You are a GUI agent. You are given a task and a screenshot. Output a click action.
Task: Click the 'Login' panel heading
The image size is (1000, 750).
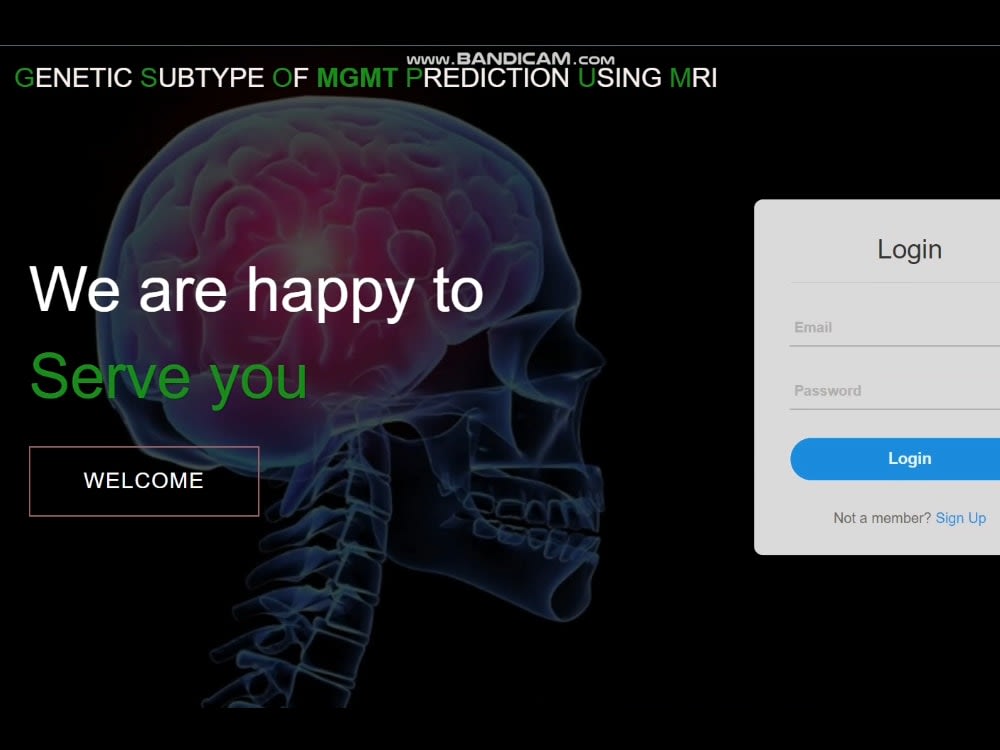tap(909, 249)
